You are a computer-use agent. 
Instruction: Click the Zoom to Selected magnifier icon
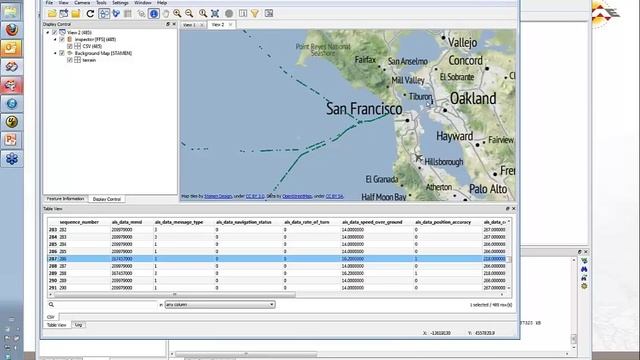(203, 13)
